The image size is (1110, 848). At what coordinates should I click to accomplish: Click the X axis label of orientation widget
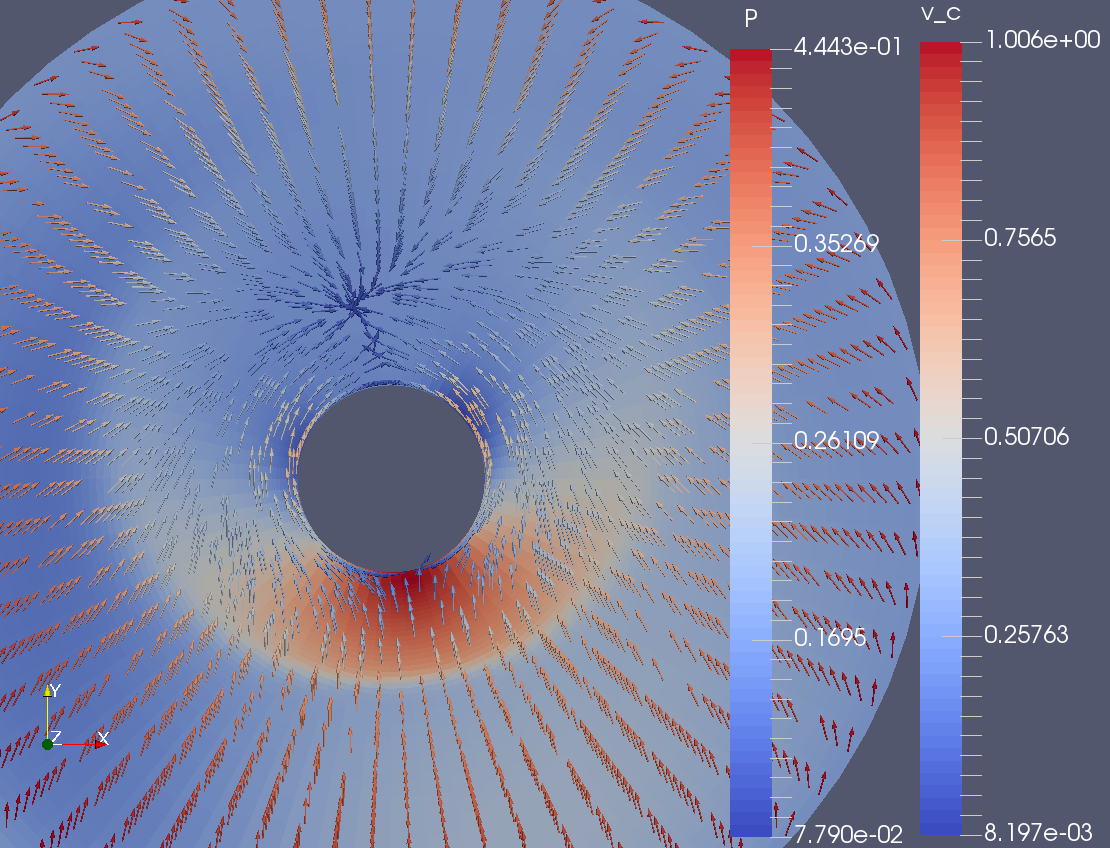103,738
